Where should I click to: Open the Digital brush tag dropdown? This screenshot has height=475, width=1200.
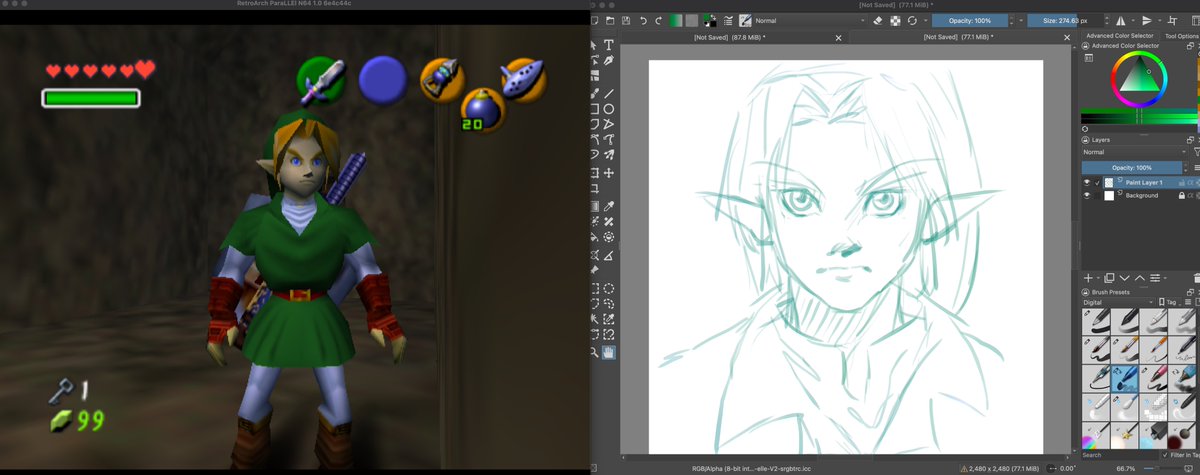1118,302
